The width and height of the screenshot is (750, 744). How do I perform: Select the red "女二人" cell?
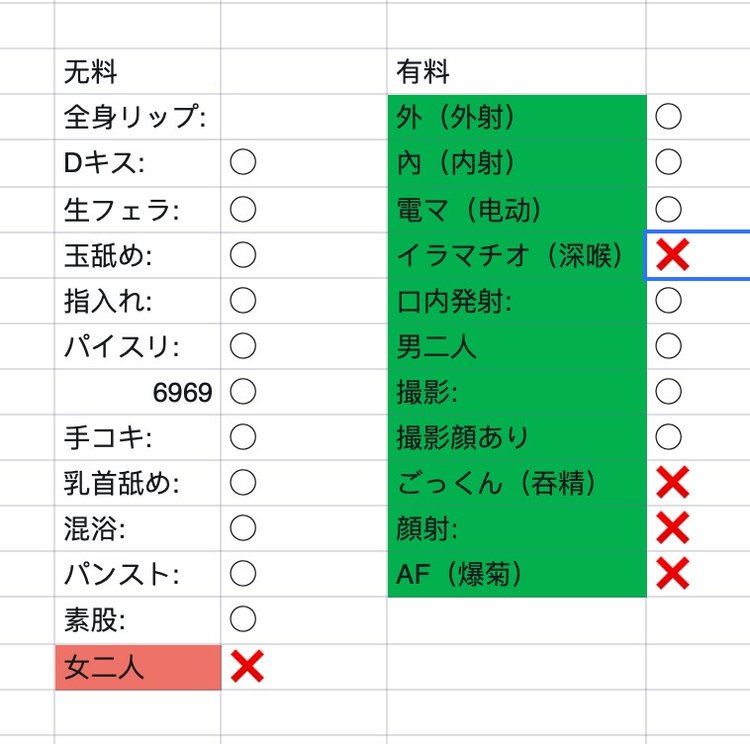coord(137,667)
